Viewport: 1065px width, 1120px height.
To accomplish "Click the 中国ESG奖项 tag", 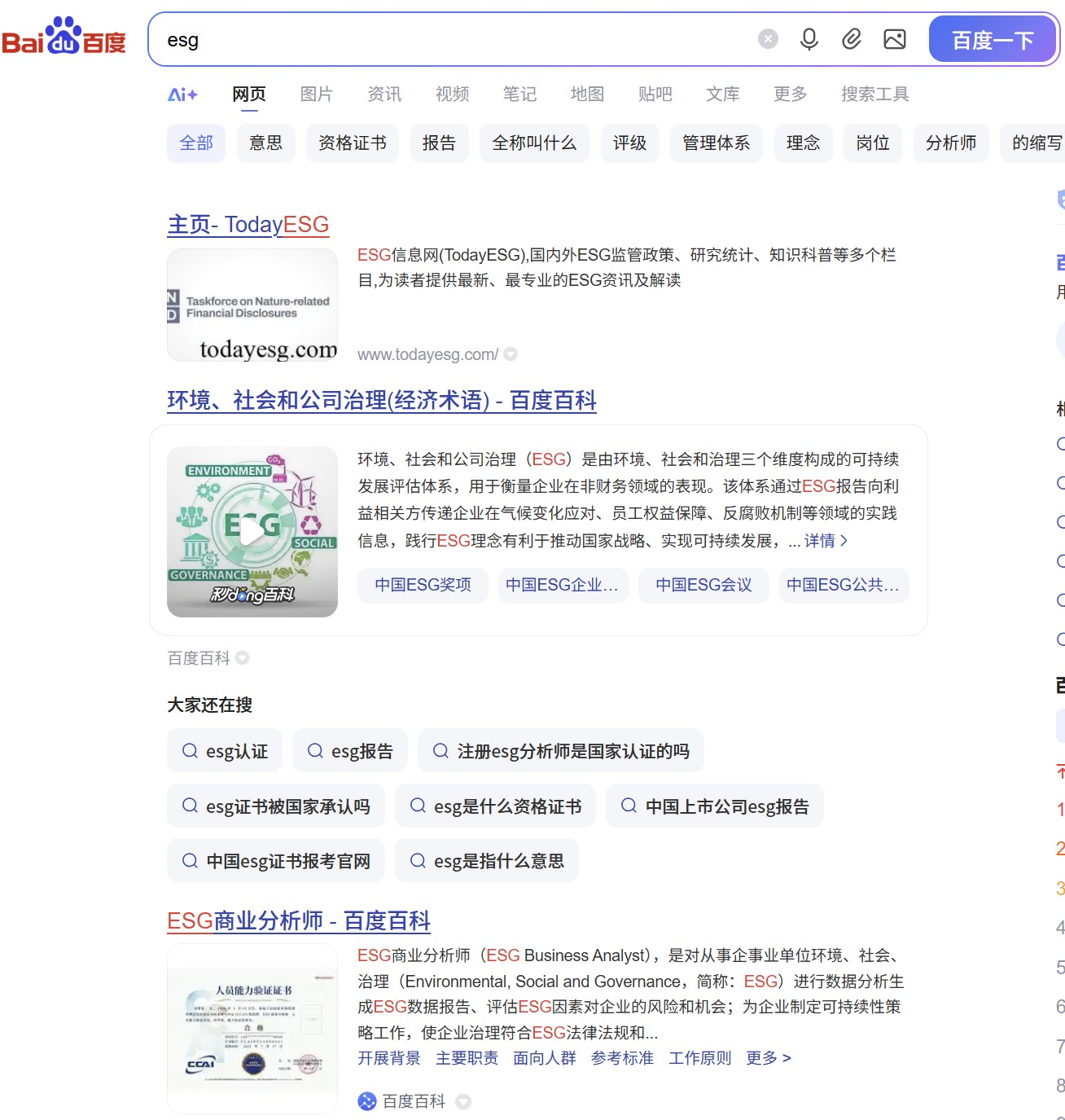I will click(422, 585).
